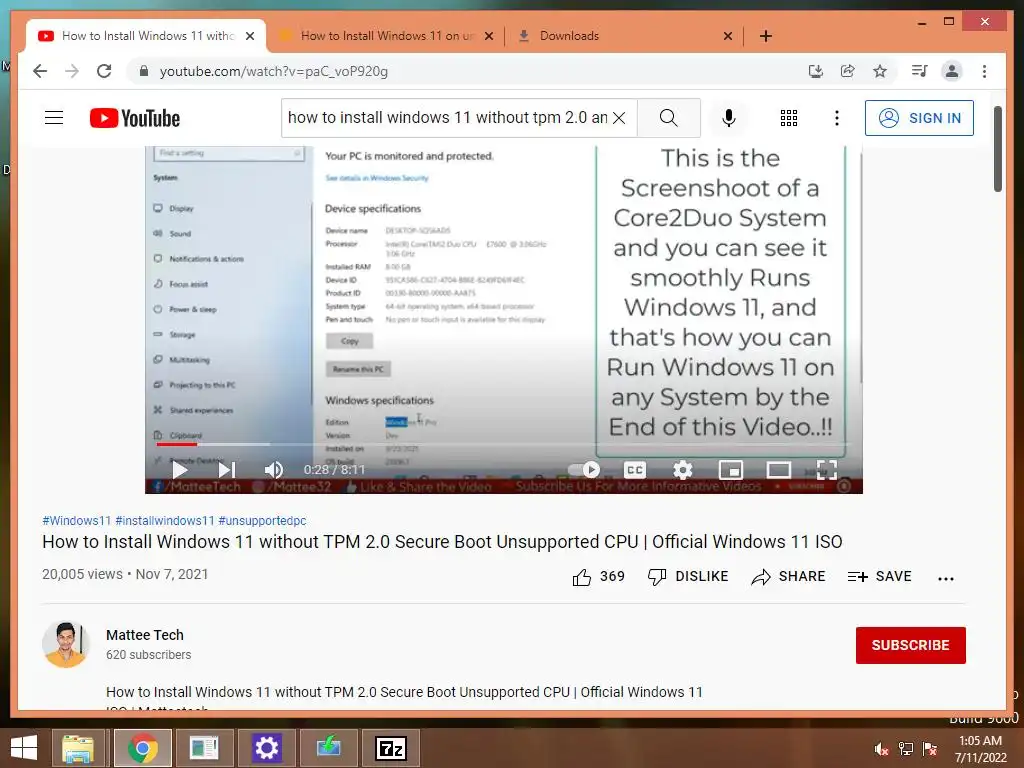
Task: Open the Mattee Tech channel name
Action: point(145,635)
